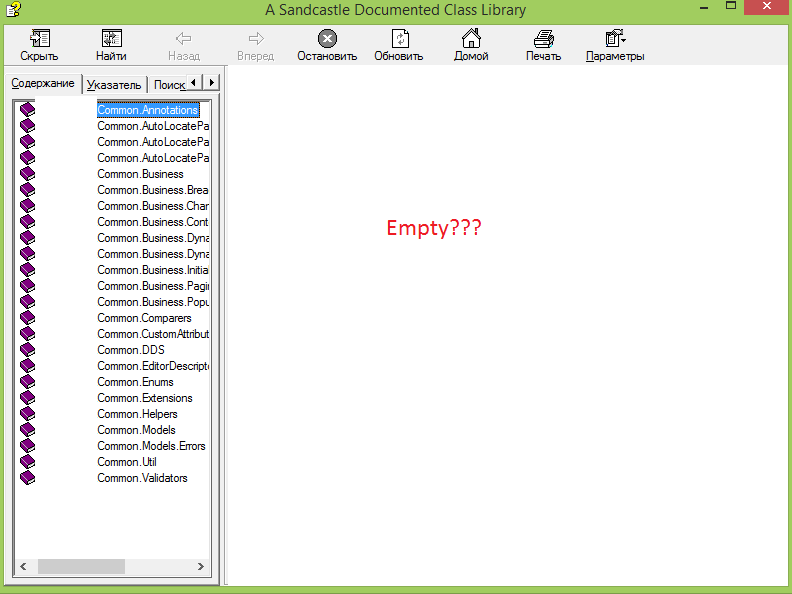Open the Common.Business.Cont namespace entry
This screenshot has height=594, width=792.
tap(153, 222)
